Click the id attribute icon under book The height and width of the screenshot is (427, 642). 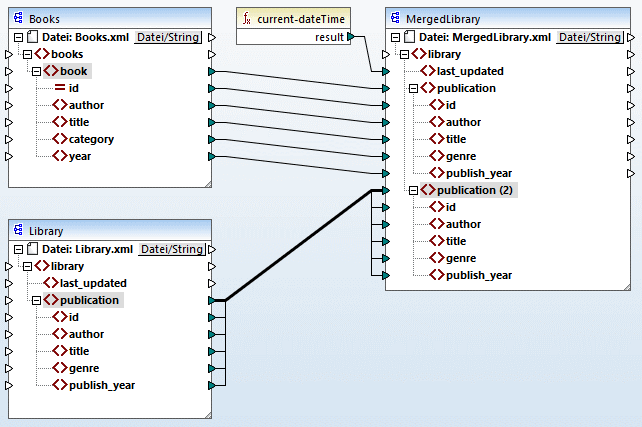[x=60, y=88]
